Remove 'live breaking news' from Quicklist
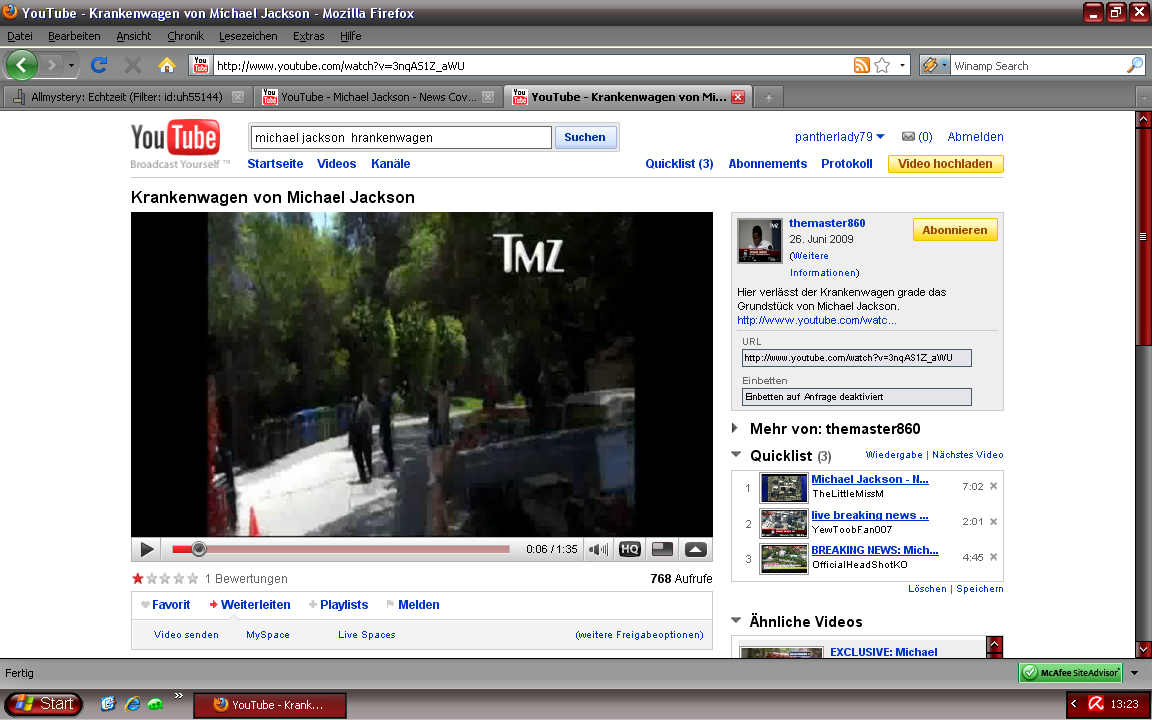 click(x=993, y=522)
